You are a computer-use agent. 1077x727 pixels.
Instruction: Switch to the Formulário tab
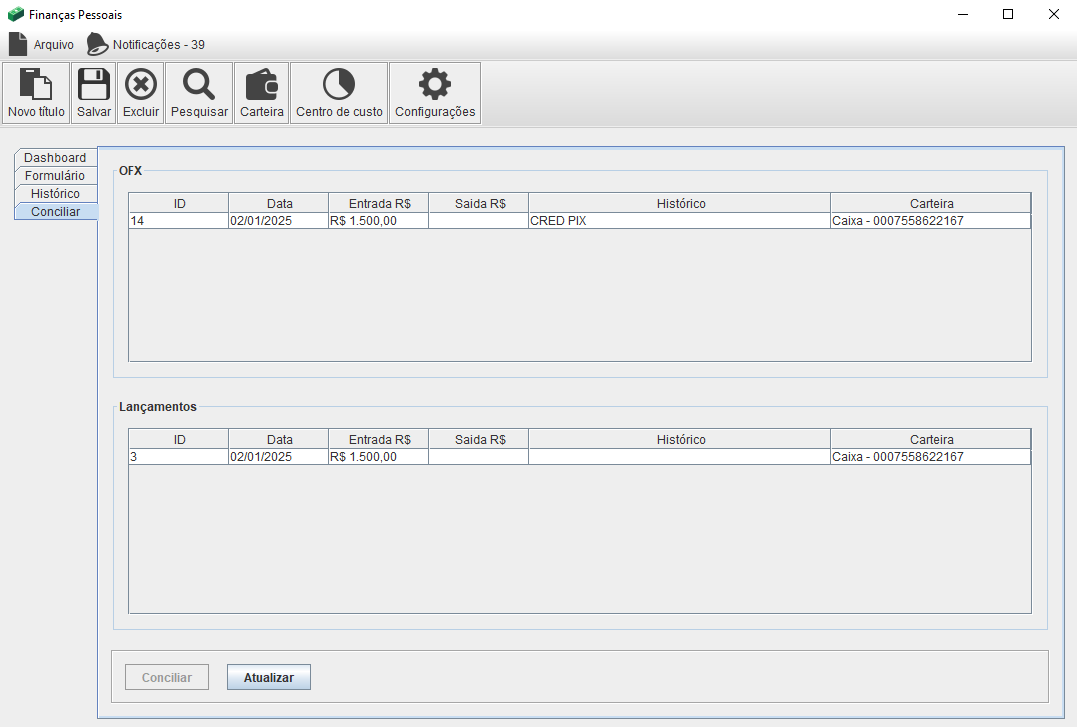click(x=55, y=176)
